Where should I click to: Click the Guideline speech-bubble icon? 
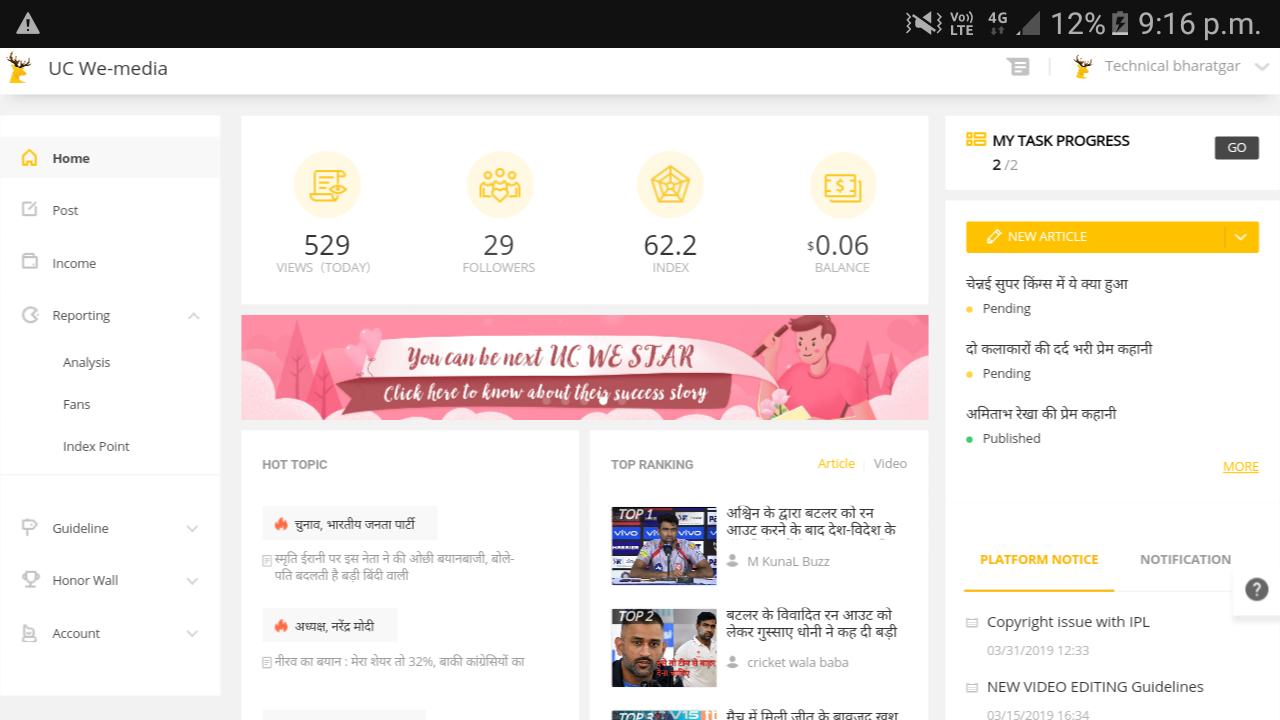29,527
